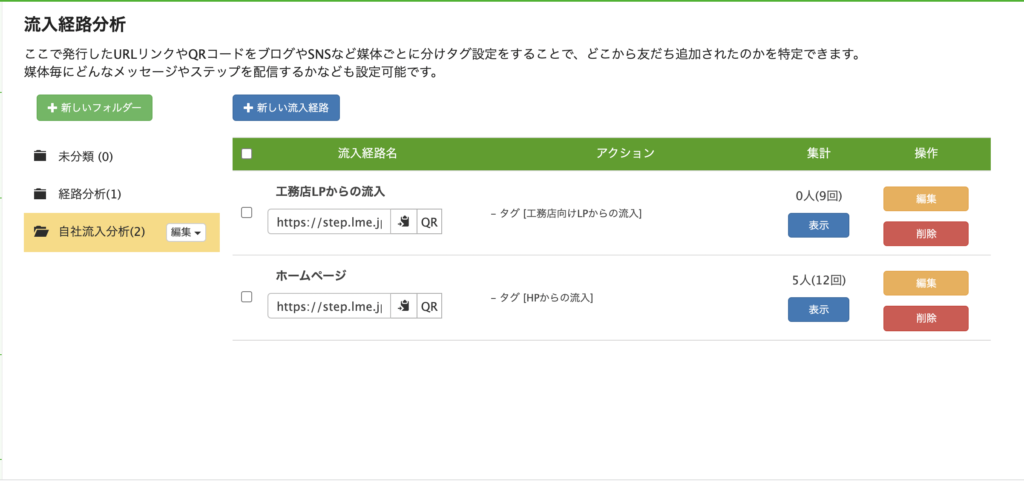Delete the 工務店LPからの流入 route
The height and width of the screenshot is (482, 1024).
coord(925,234)
